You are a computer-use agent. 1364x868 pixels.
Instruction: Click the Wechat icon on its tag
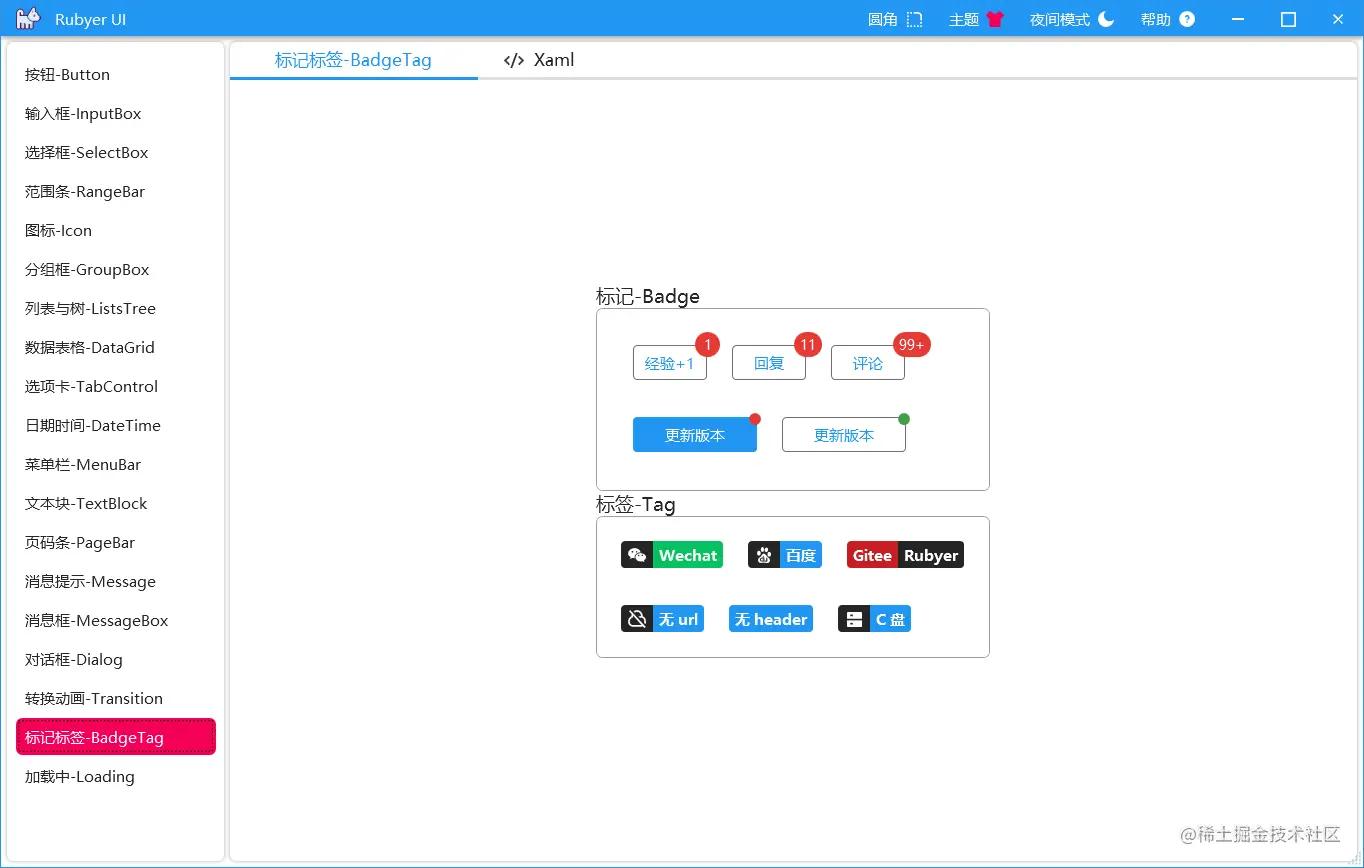[x=638, y=554]
